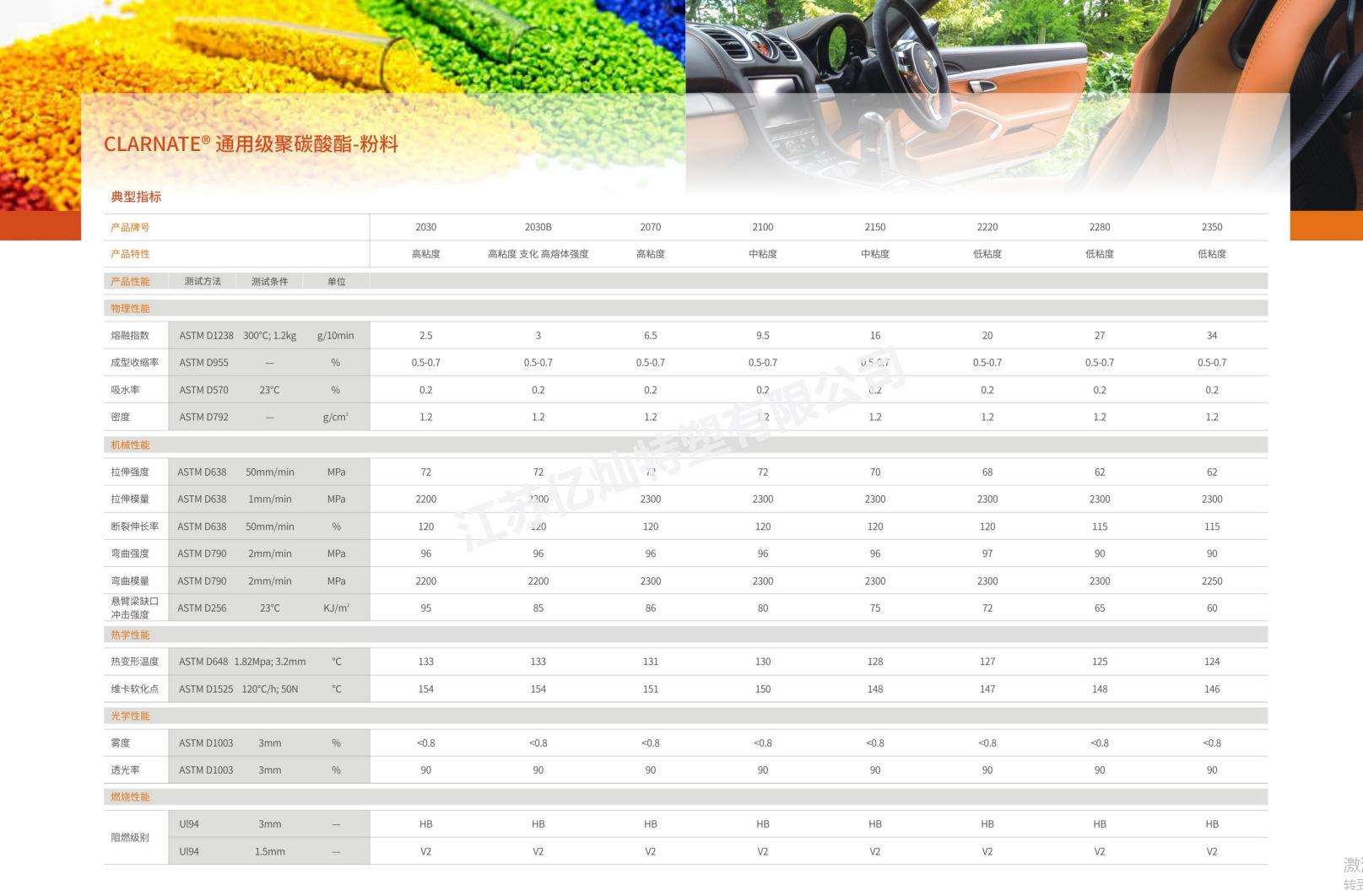Screen dimensions: 1363x896
Task: Select flexural modulus value "2250"
Action: pyautogui.click(x=1212, y=580)
